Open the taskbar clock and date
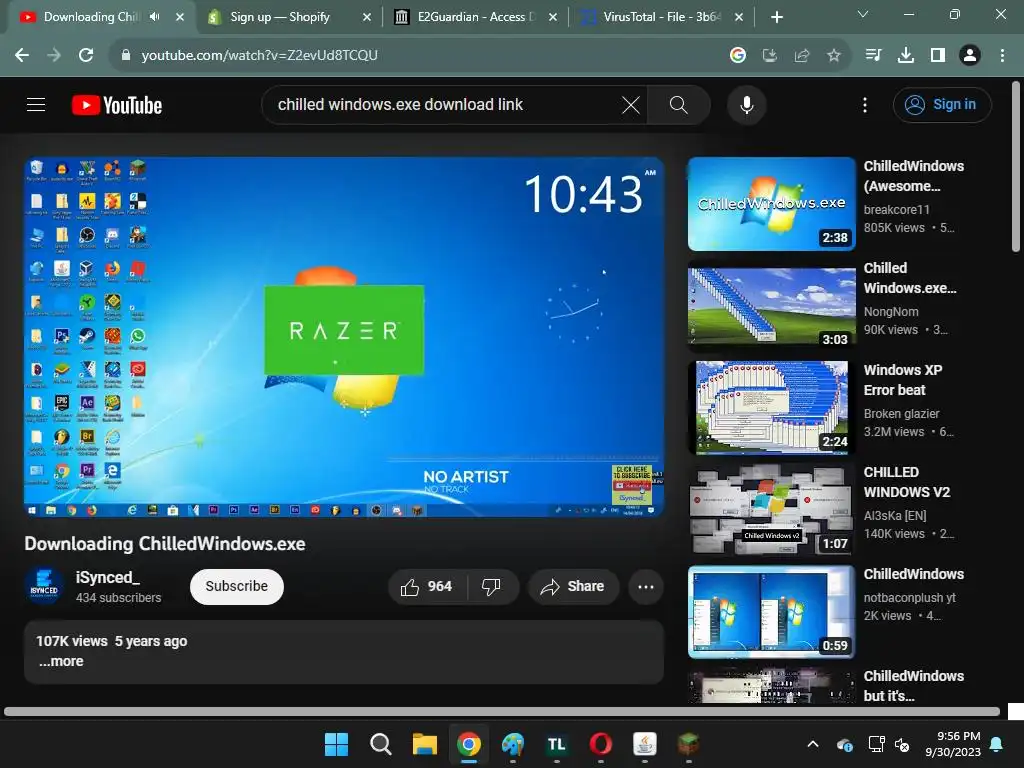 (952, 744)
